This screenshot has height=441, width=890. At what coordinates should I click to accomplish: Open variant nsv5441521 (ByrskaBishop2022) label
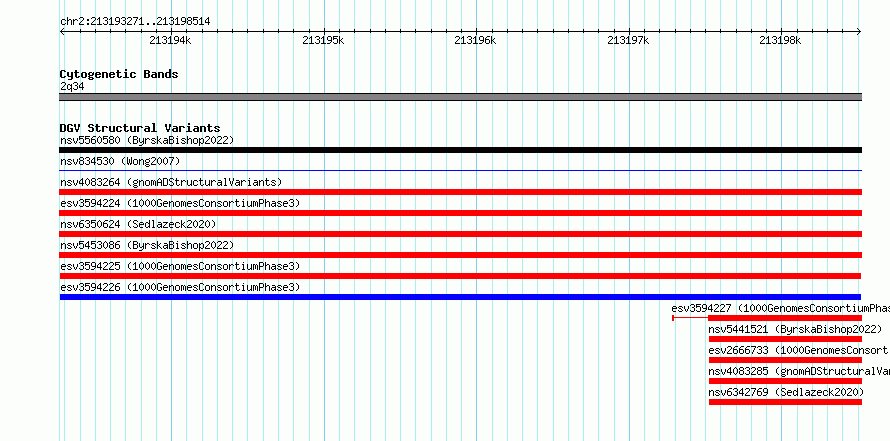[x=795, y=329]
